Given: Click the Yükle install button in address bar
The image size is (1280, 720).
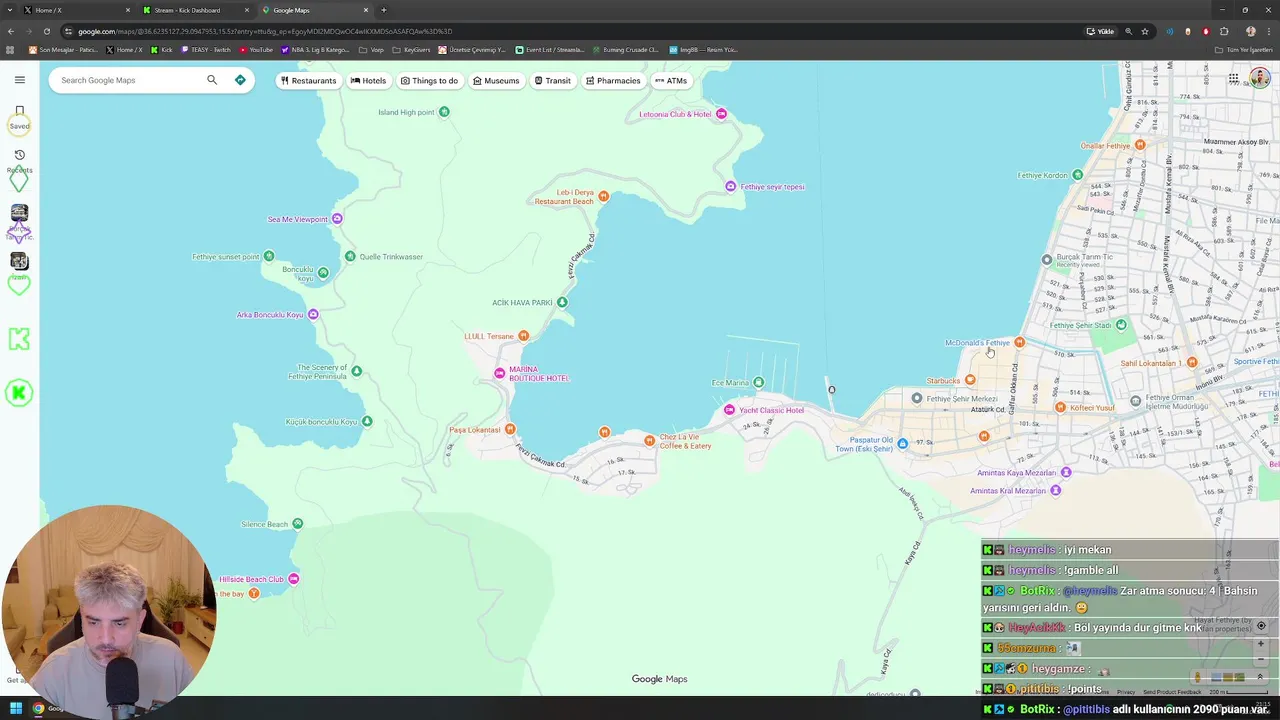Looking at the screenshot, I should pyautogui.click(x=1100, y=31).
